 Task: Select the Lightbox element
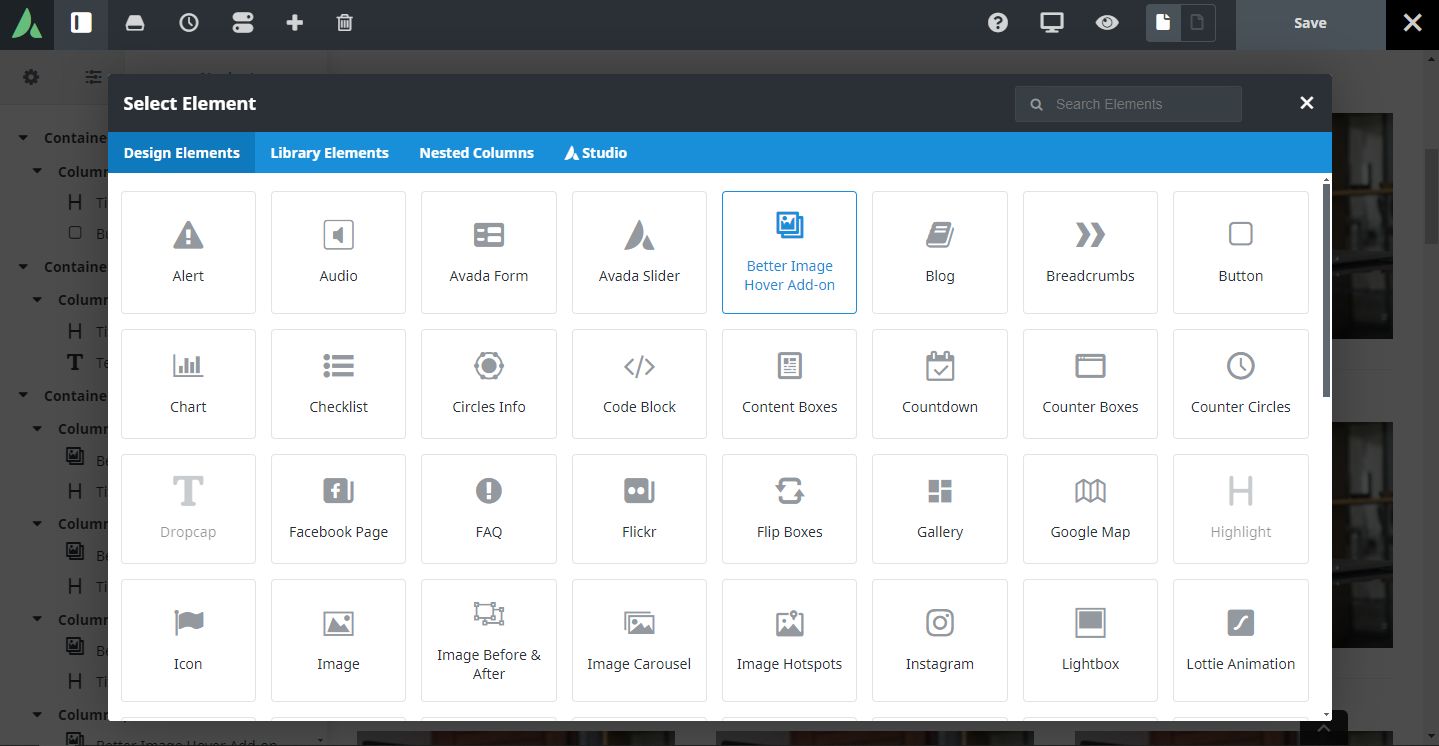1090,640
